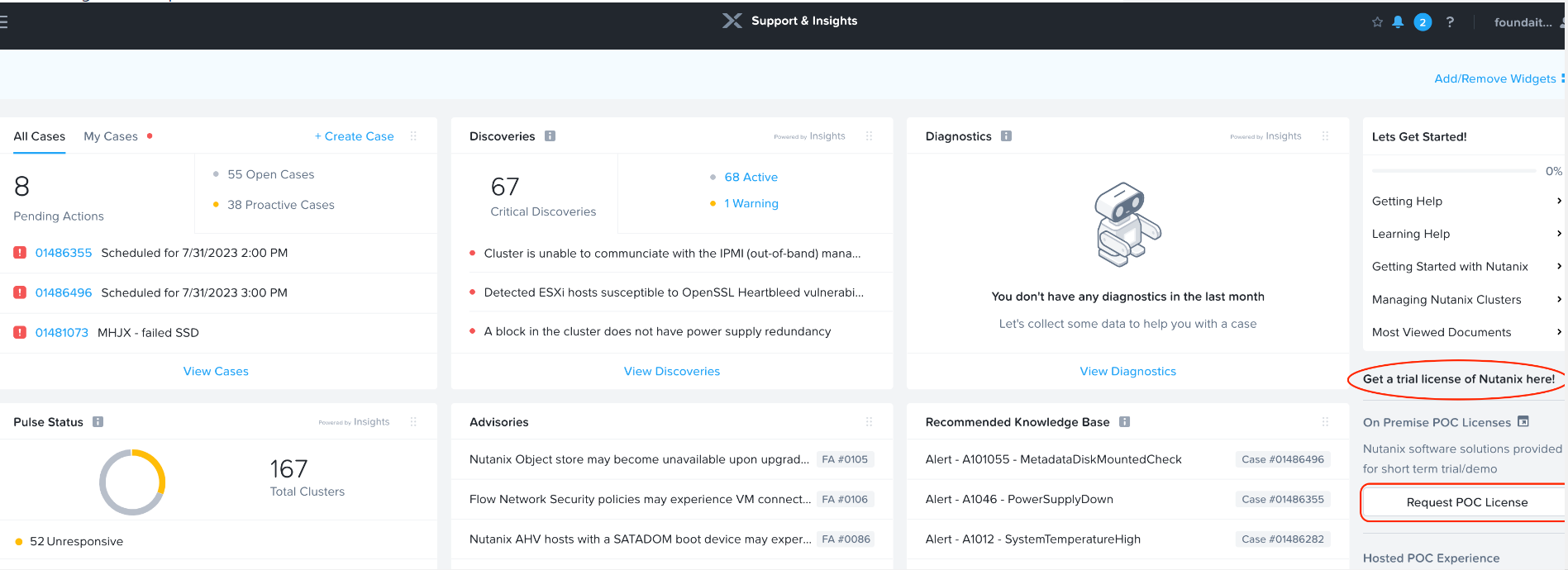
Task: Click FA #0086 tag
Action: click(846, 539)
